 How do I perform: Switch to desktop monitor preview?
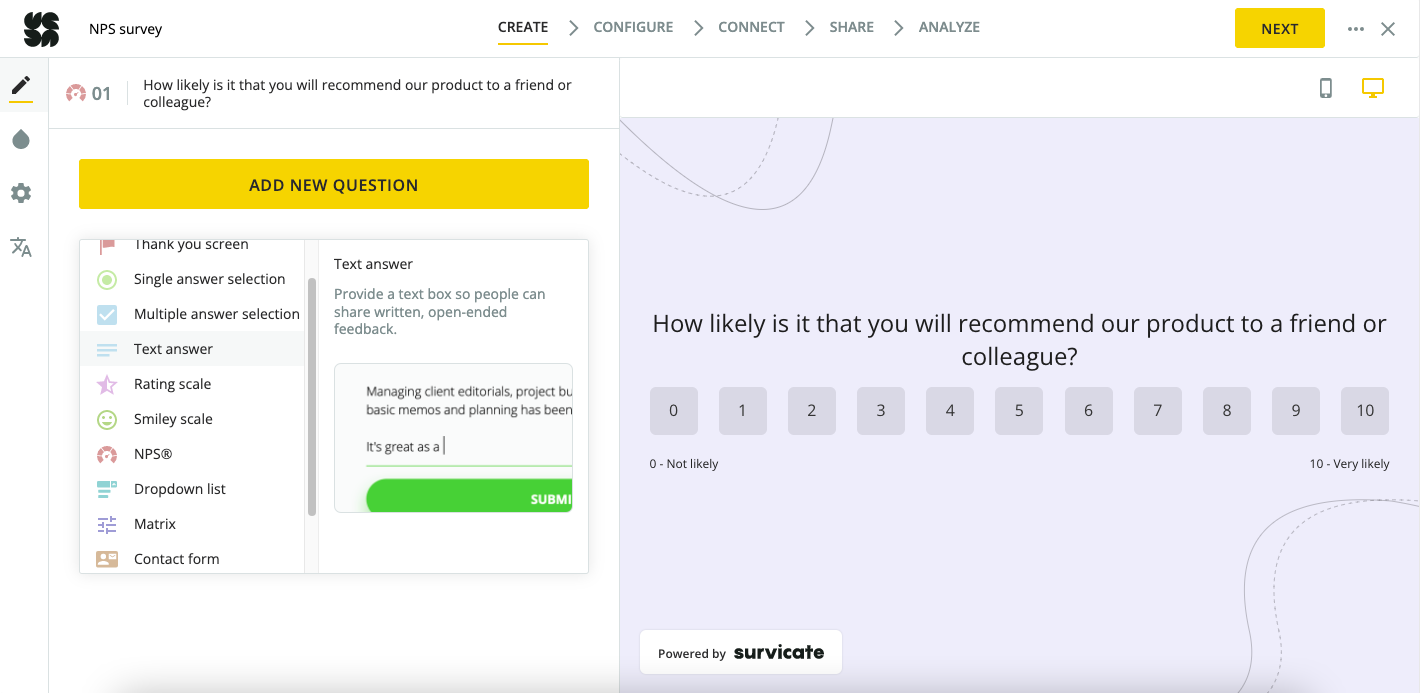coord(1373,88)
